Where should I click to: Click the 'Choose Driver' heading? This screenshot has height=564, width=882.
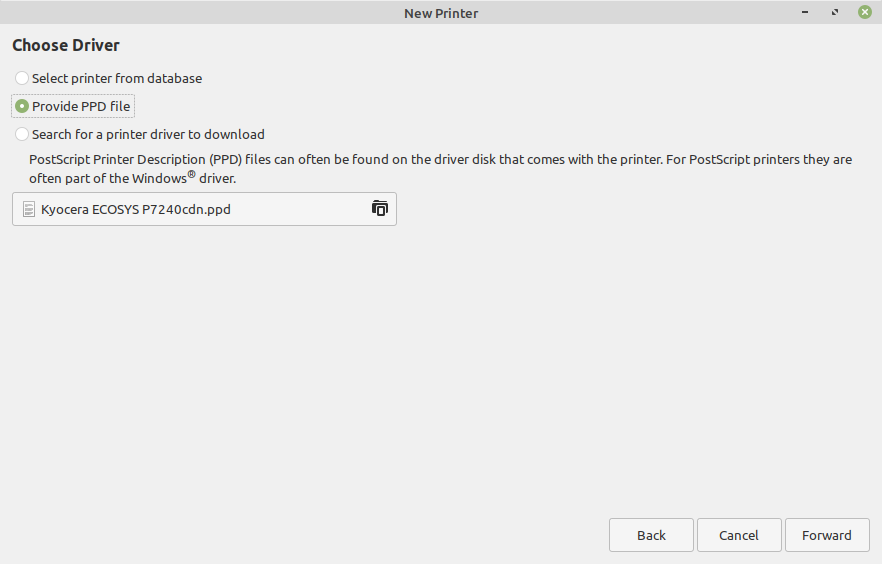66,45
